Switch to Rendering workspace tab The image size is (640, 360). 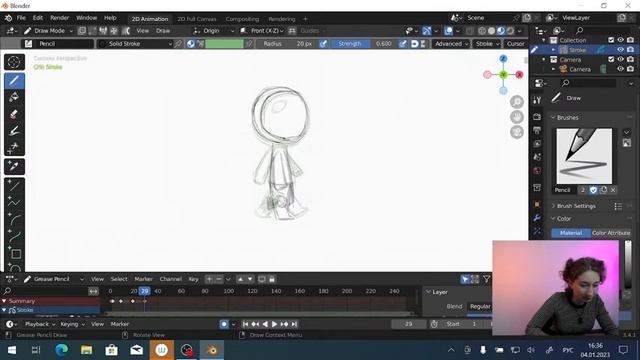[x=282, y=19]
